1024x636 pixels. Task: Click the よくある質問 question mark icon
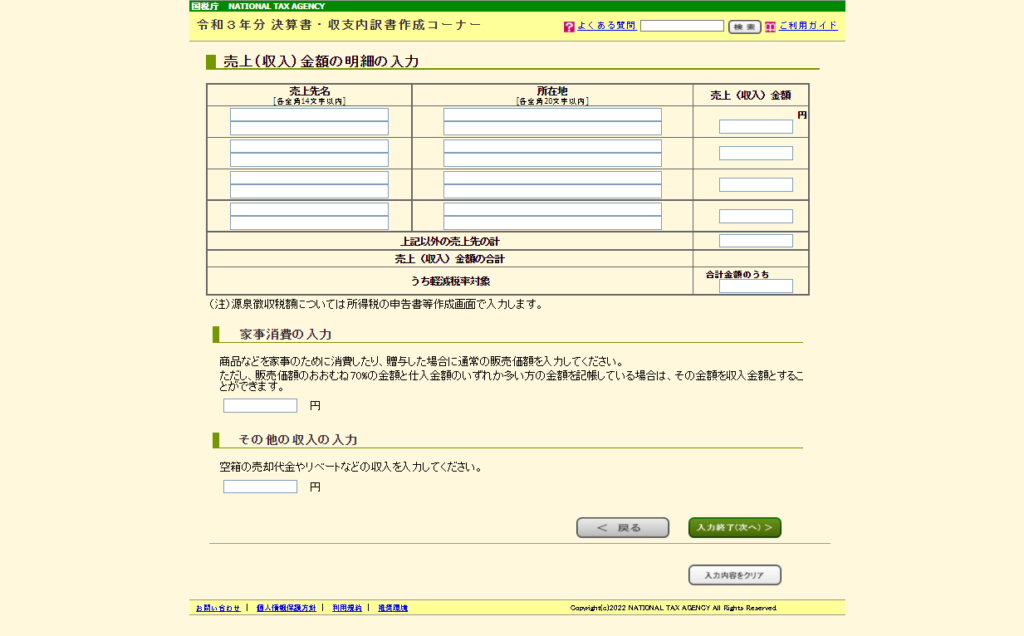click(569, 27)
